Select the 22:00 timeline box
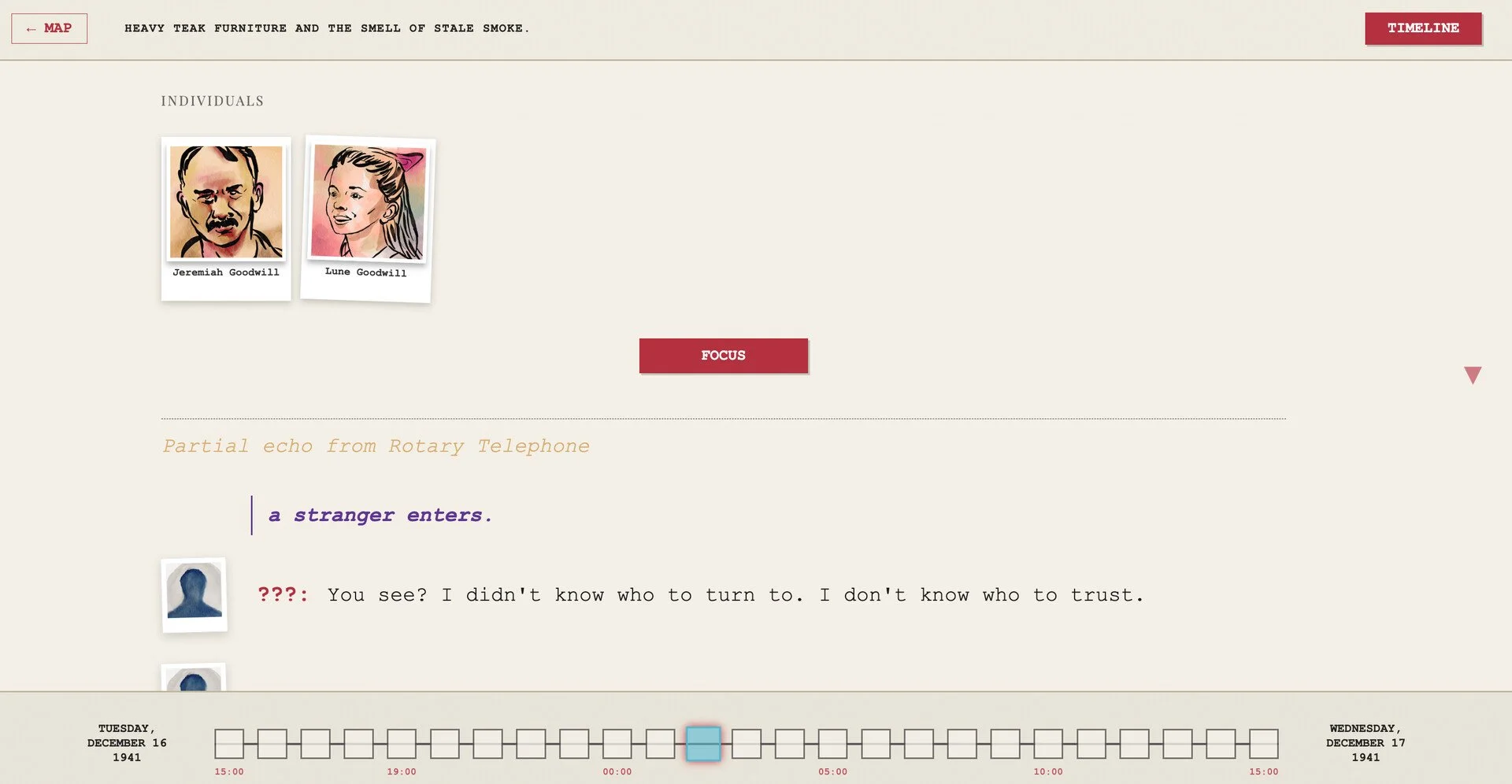 tap(531, 744)
